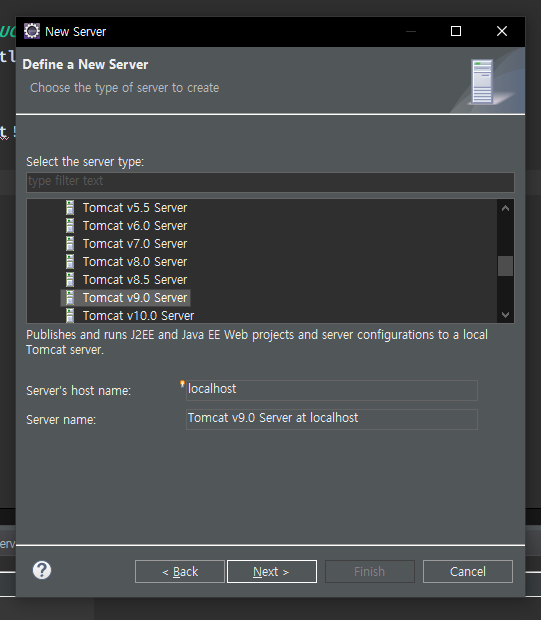Click the Finish button
The image size is (541, 620).
[x=370, y=571]
